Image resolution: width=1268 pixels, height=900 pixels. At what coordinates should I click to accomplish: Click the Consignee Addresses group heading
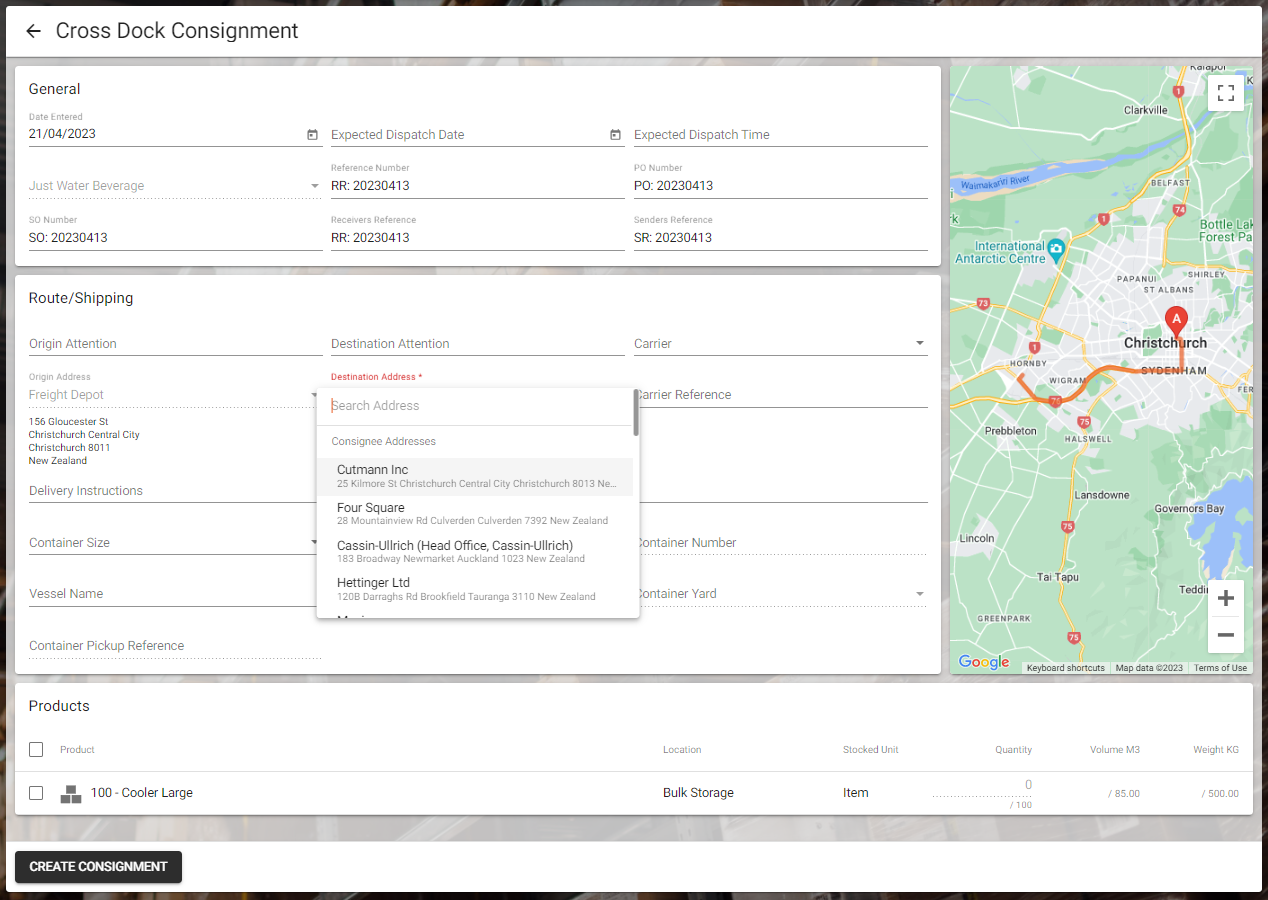[x=383, y=441]
